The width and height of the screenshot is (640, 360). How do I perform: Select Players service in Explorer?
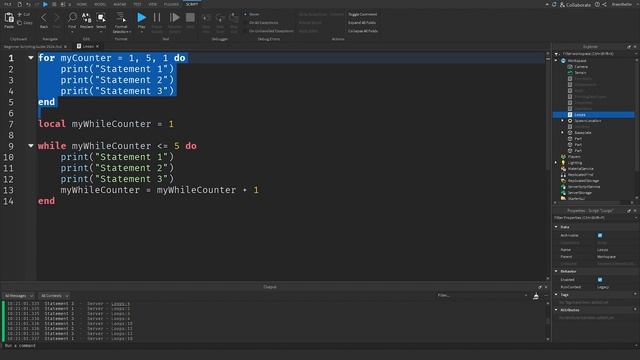(x=574, y=157)
